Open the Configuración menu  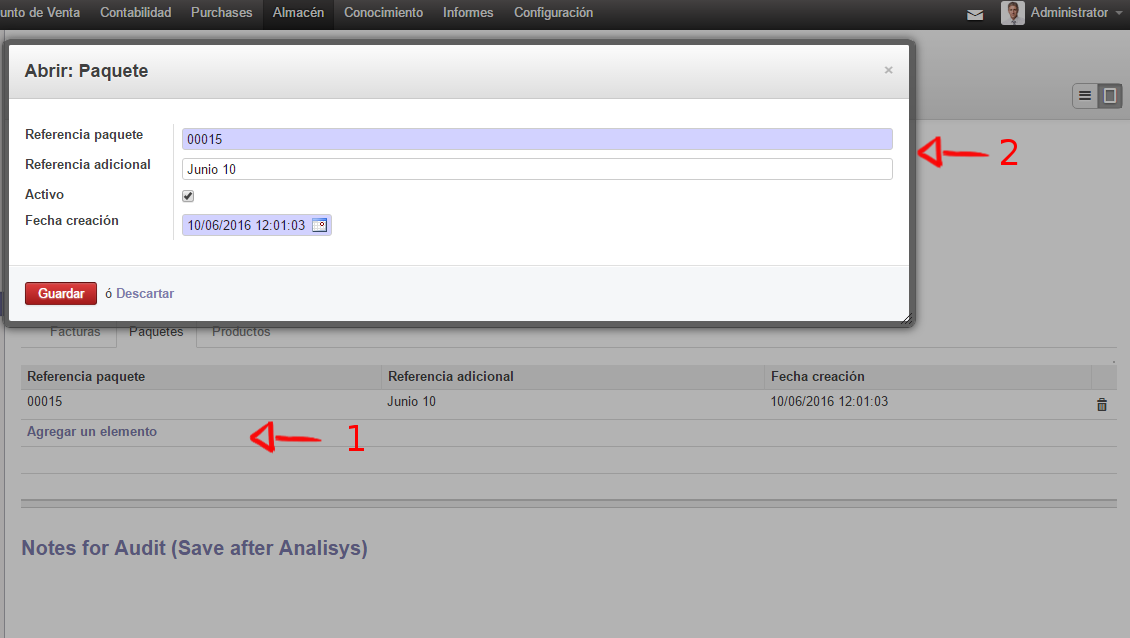point(553,13)
